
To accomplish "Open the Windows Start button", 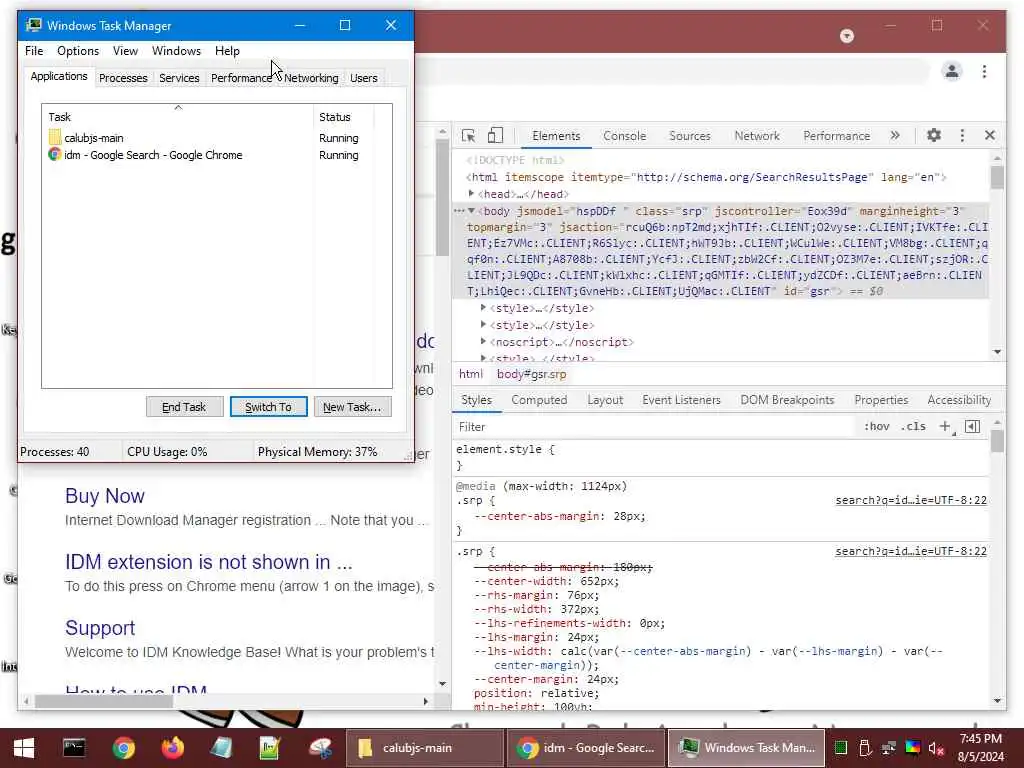I will (24, 748).
